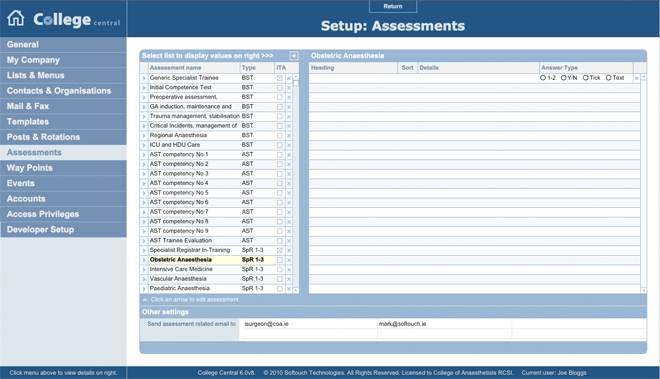Screen dimensions: 660x379
Task: Go home via the house icon
Action: [16, 18]
